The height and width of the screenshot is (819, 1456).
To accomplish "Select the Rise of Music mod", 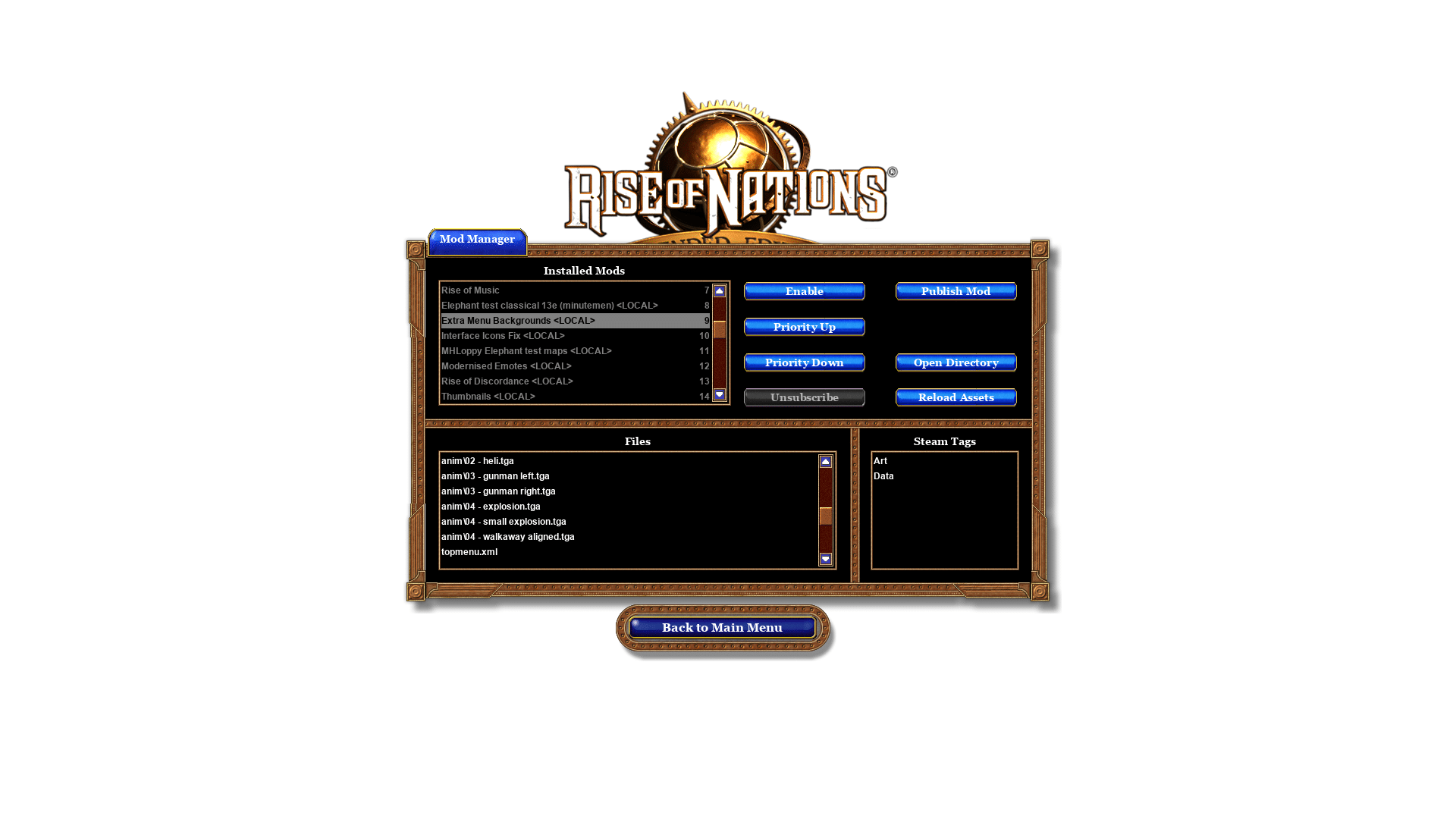I will 575,290.
